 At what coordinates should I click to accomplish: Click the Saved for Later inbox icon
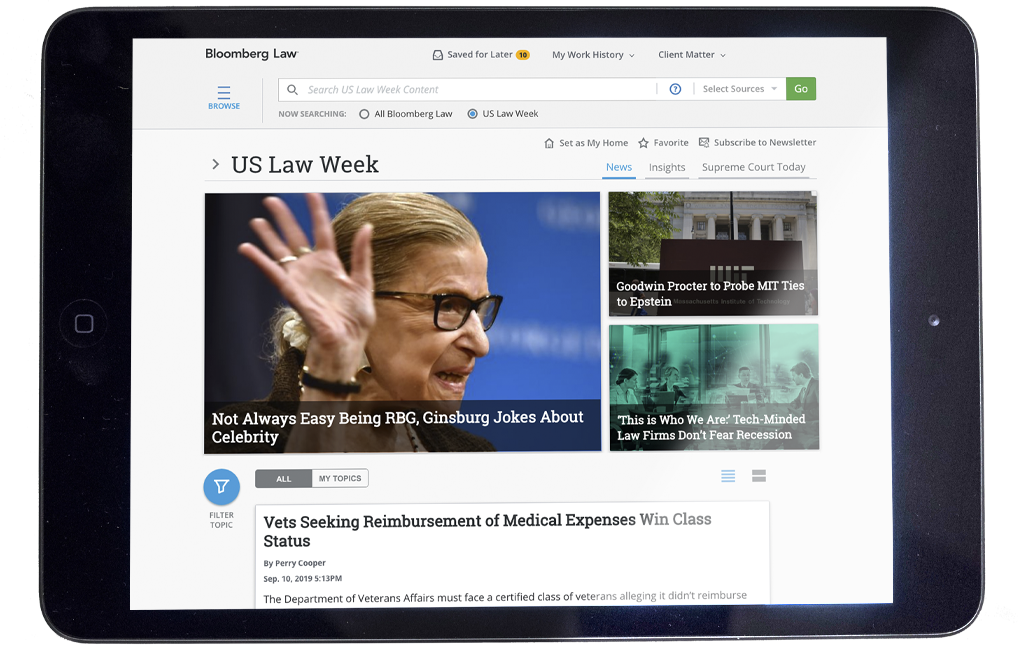tap(438, 55)
